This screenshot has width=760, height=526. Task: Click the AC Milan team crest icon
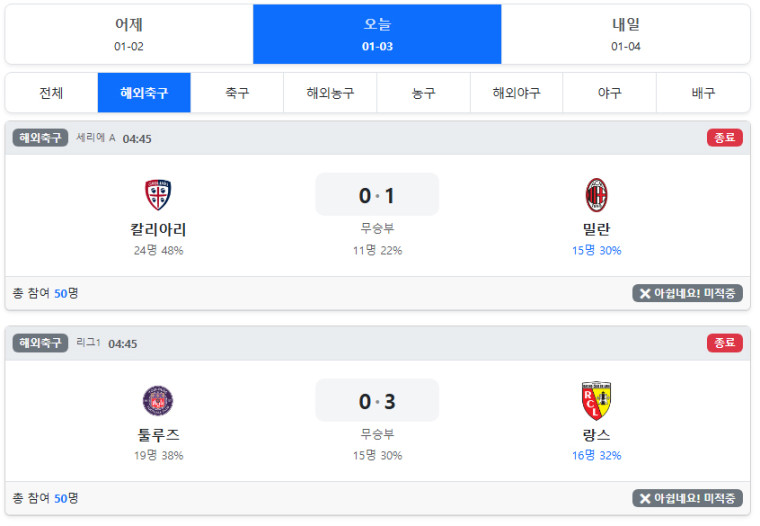[x=597, y=195]
